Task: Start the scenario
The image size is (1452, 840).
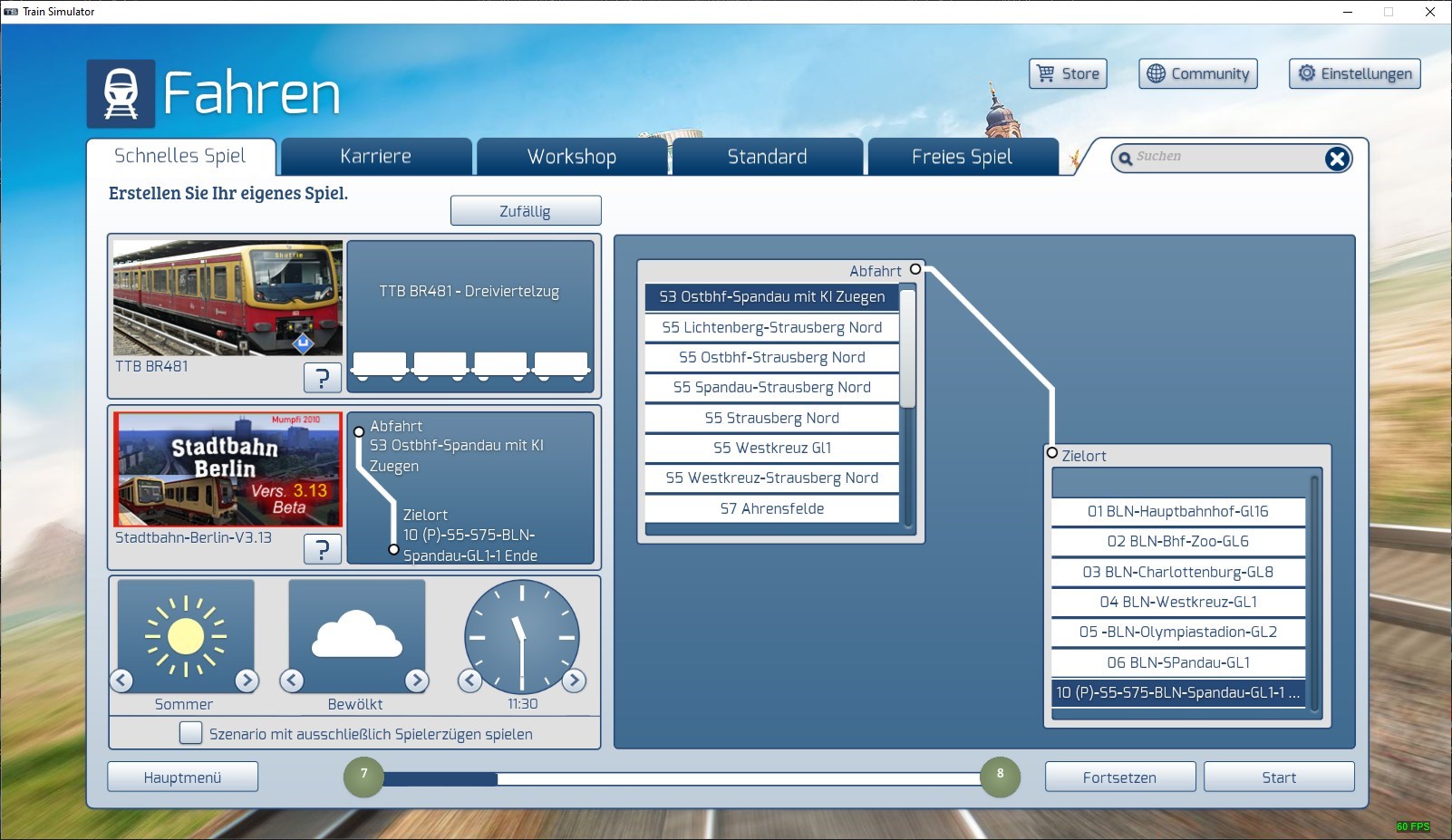Action: point(1279,777)
